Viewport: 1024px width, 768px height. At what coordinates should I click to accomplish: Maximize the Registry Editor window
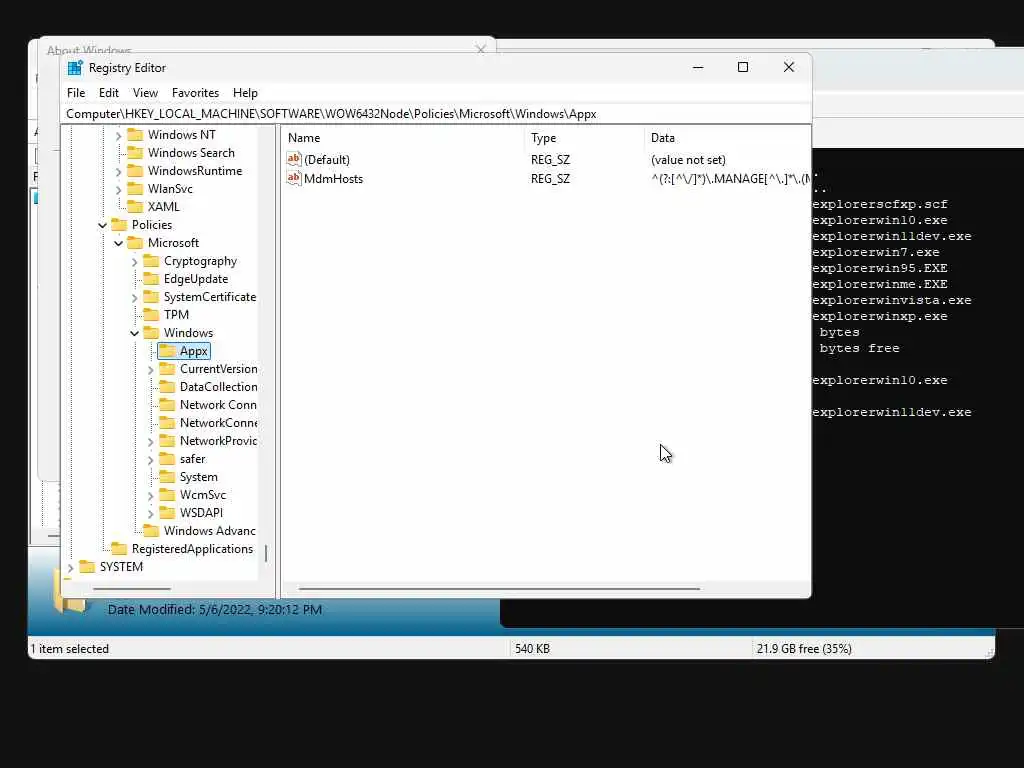tap(743, 67)
